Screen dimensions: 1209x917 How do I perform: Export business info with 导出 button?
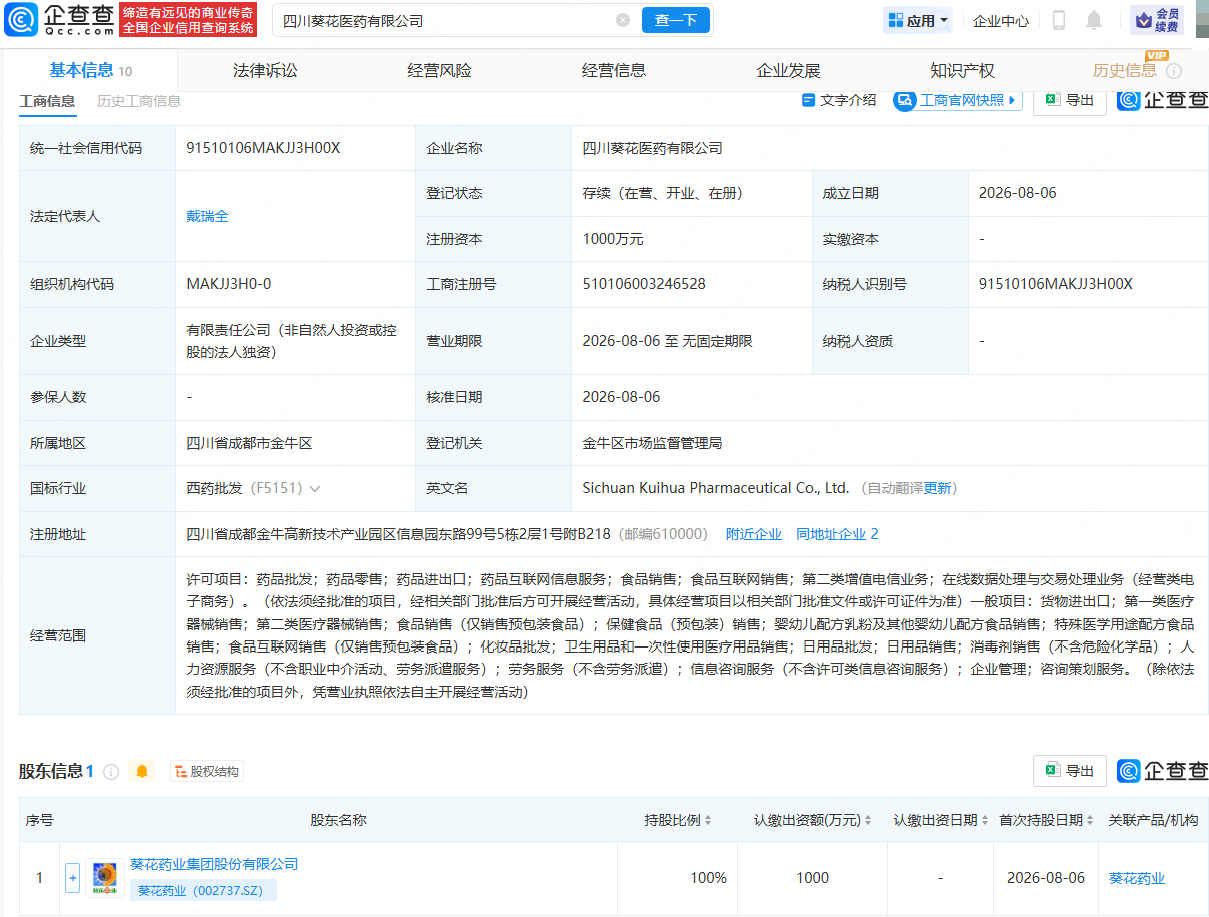click(x=1069, y=100)
